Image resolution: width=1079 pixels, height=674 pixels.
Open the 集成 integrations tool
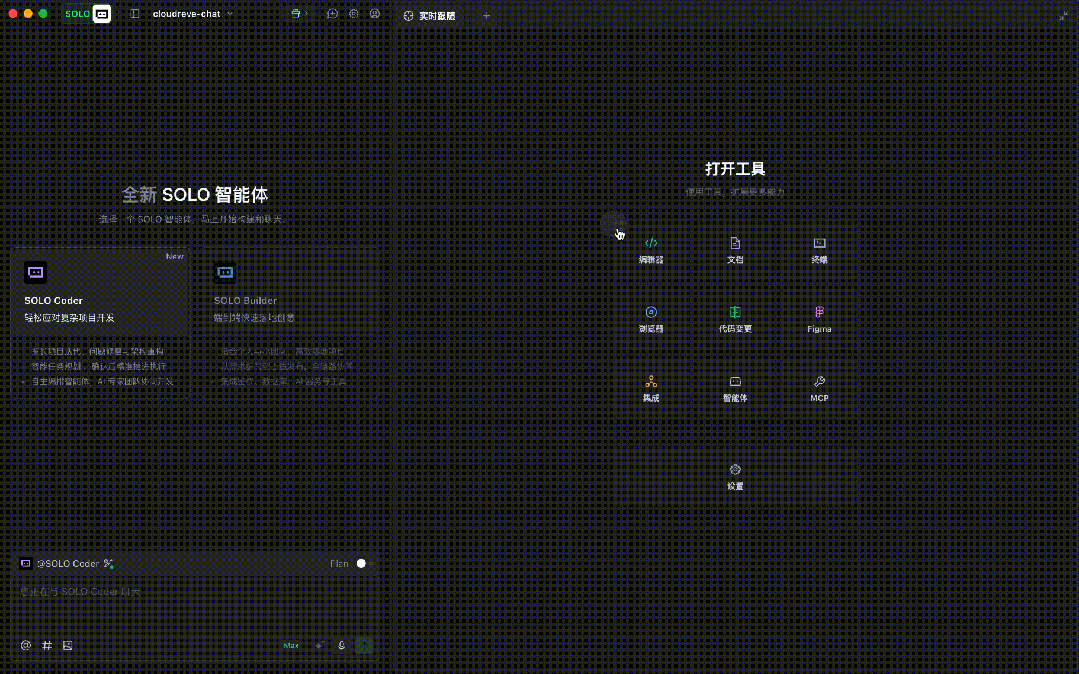point(650,388)
